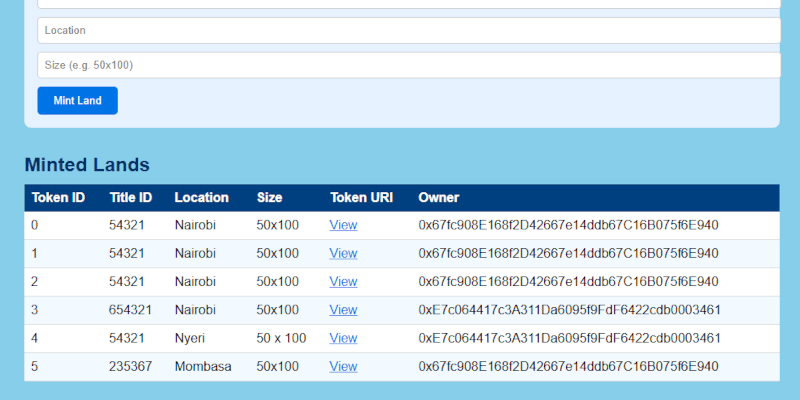800x400 pixels.
Task: Open View link for token 1
Action: [x=343, y=253]
